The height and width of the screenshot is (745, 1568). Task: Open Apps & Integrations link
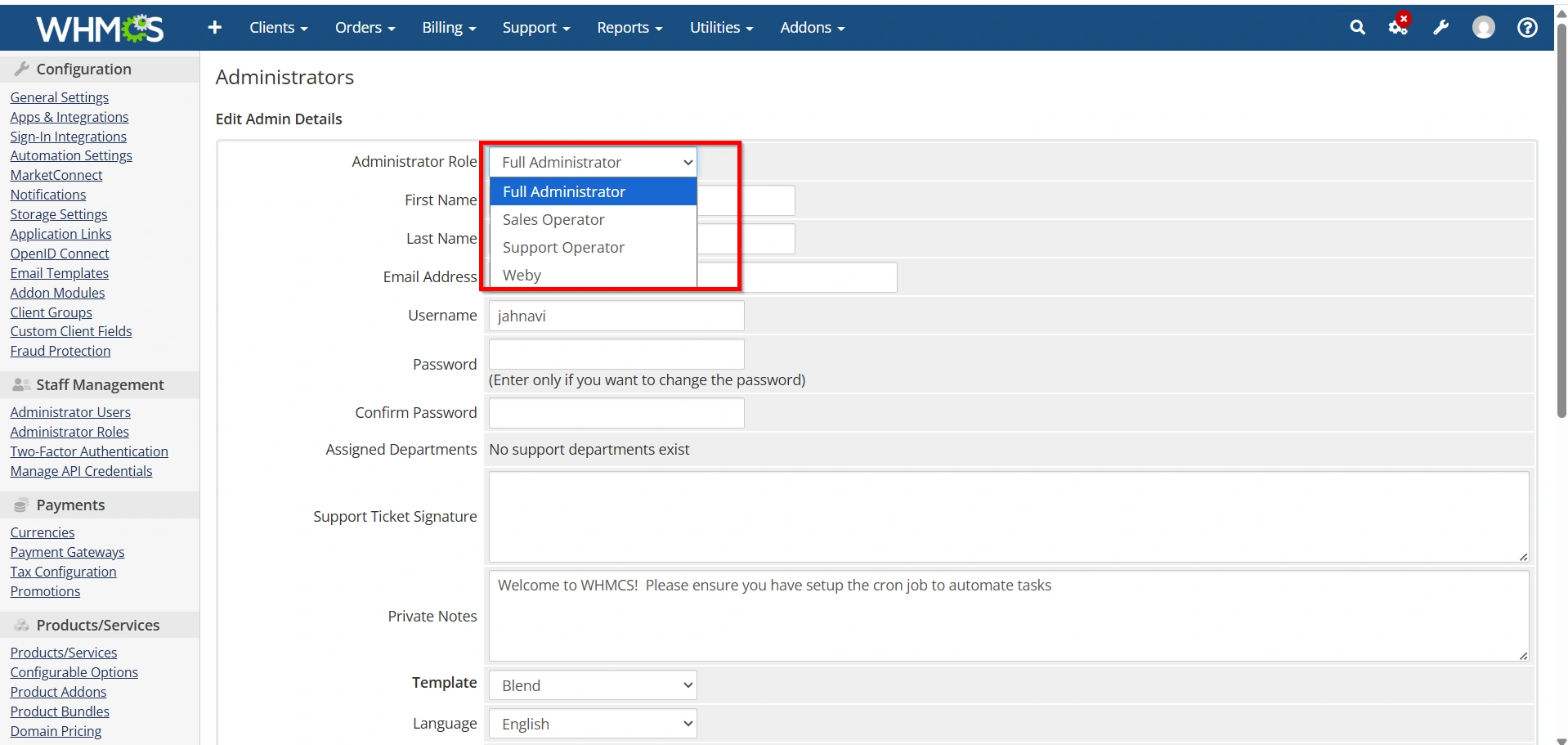(69, 117)
